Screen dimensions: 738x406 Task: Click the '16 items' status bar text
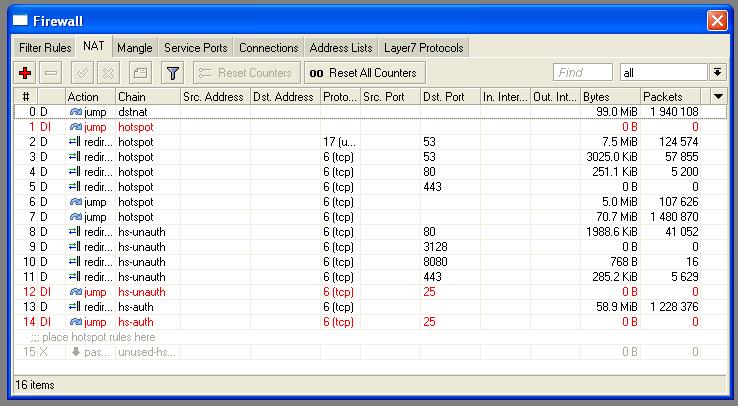[35, 385]
